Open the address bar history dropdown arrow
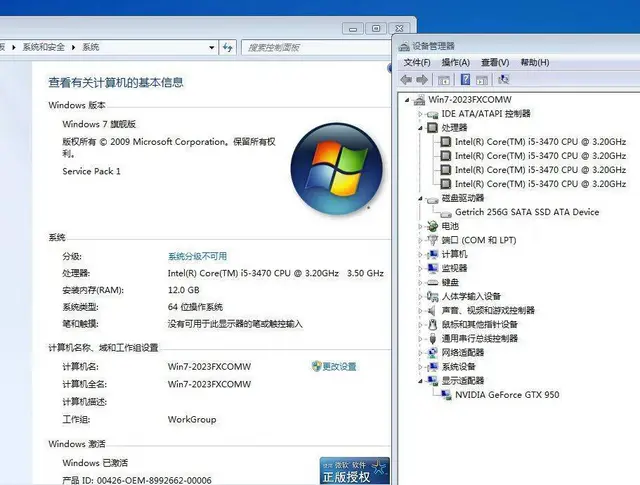Viewport: 640px width, 485px height. [211, 47]
